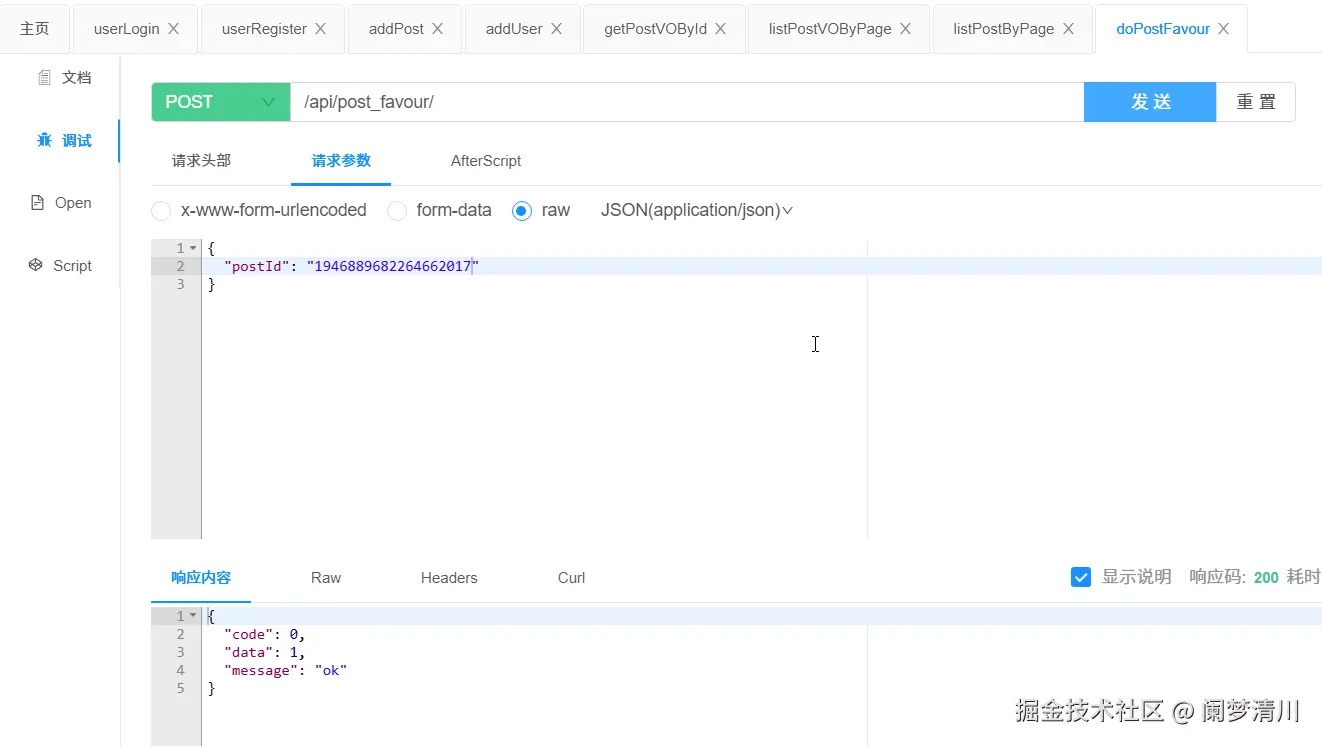The height and width of the screenshot is (746, 1322).
Task: Click the document icon beside 文档
Action: pyautogui.click(x=44, y=77)
